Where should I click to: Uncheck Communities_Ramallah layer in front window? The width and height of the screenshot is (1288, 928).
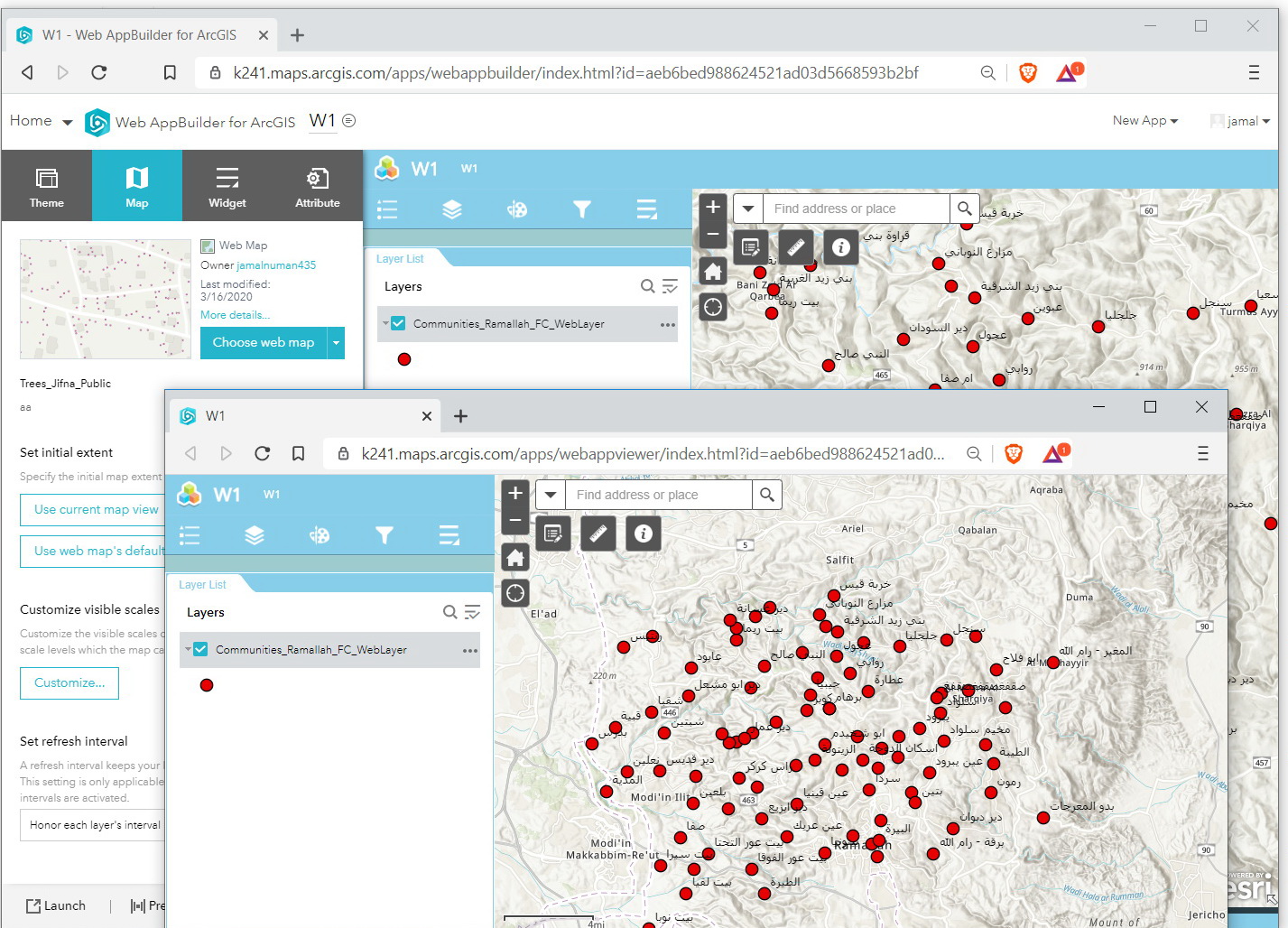point(201,649)
